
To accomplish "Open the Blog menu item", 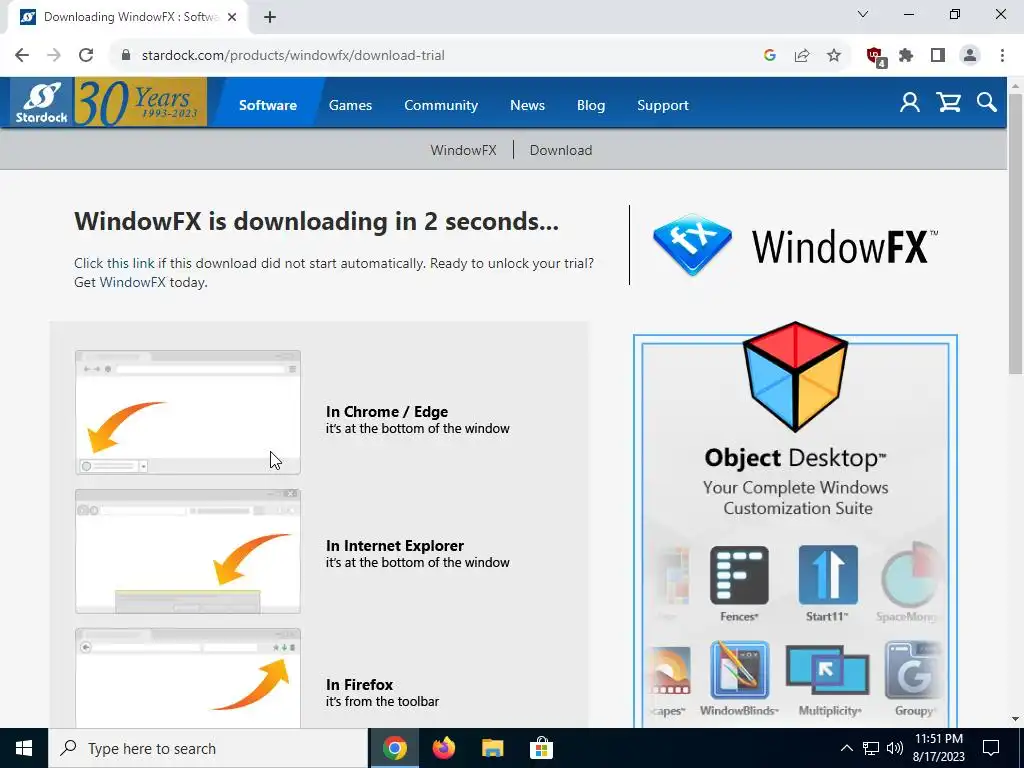I will (591, 105).
